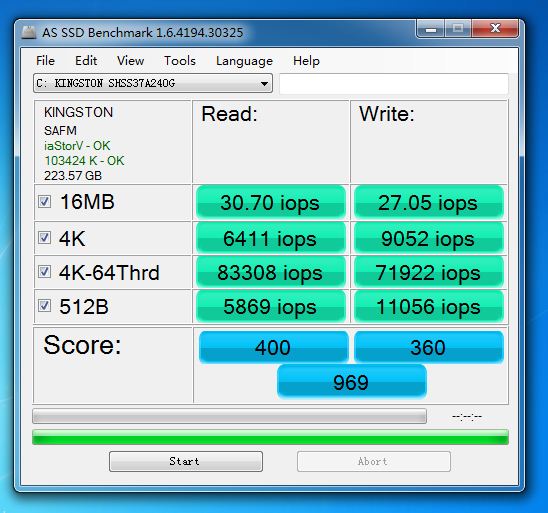Click the gray current test progress bar
548x513 pixels.
pos(229,416)
